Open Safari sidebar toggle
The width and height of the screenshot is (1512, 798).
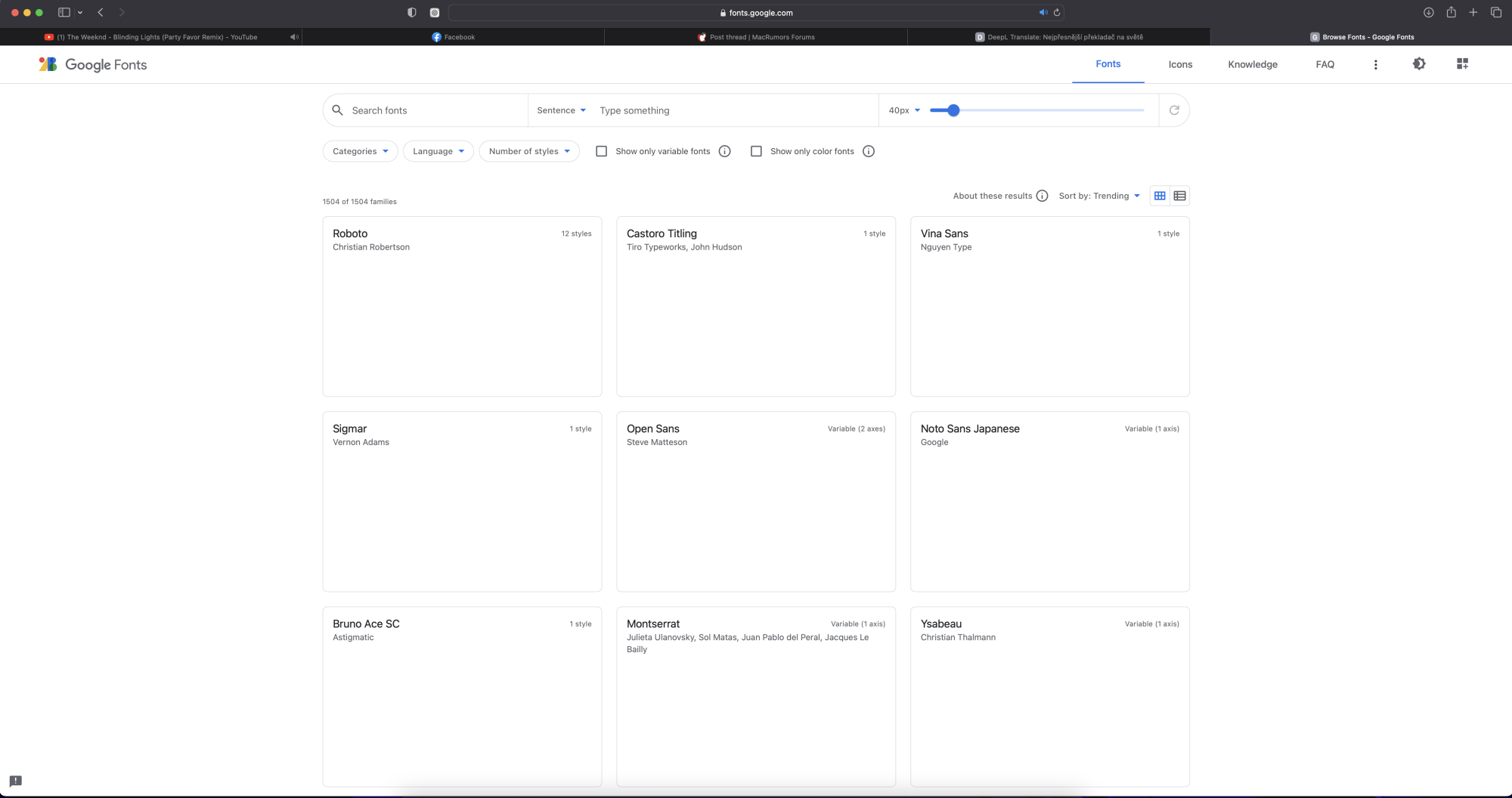(x=64, y=12)
